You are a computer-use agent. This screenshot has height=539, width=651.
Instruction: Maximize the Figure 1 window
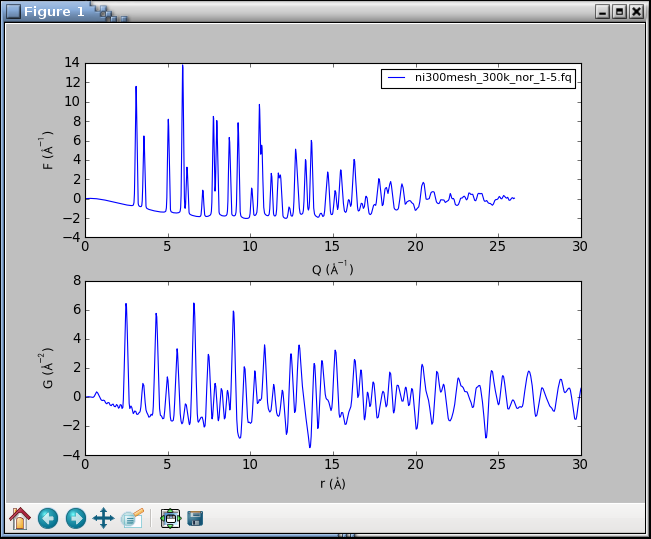[x=619, y=11]
